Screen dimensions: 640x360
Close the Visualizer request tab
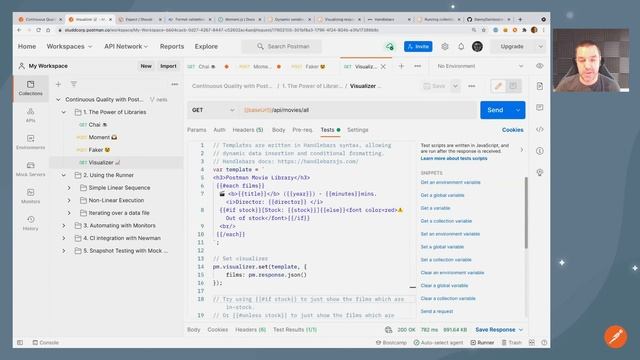(x=383, y=67)
